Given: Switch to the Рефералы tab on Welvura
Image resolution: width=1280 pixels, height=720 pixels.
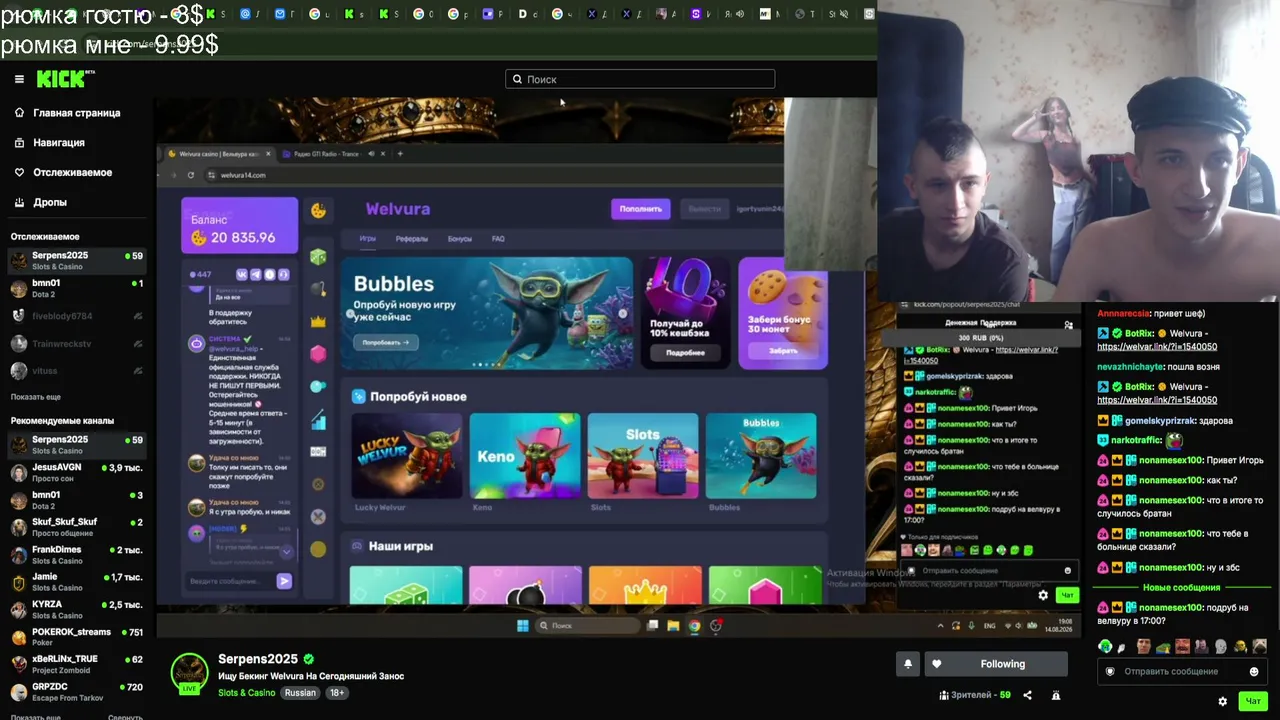Looking at the screenshot, I should (x=411, y=239).
